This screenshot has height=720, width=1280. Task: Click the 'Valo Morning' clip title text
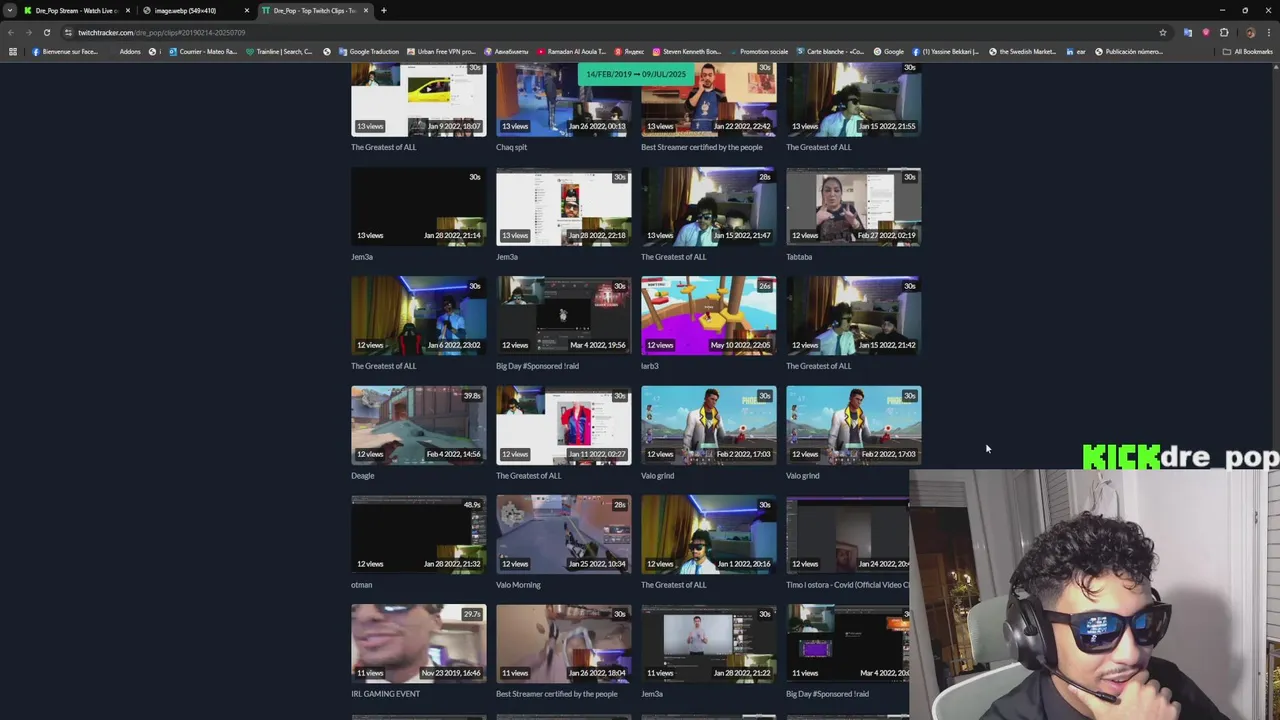pyautogui.click(x=518, y=585)
